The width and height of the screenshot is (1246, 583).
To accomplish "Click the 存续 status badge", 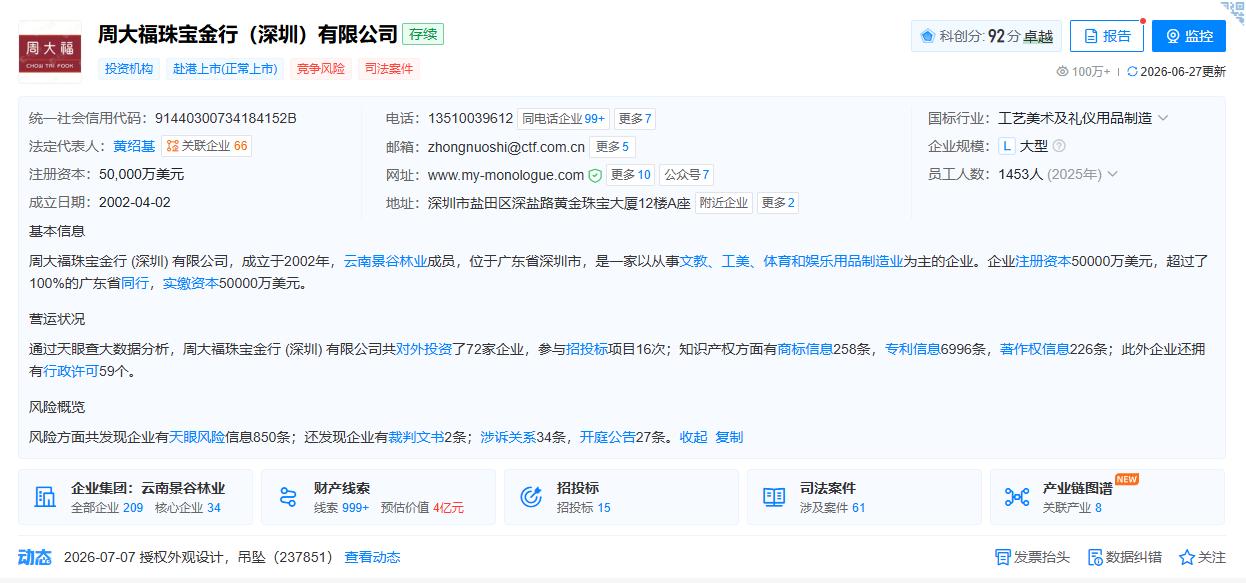I will click(423, 34).
